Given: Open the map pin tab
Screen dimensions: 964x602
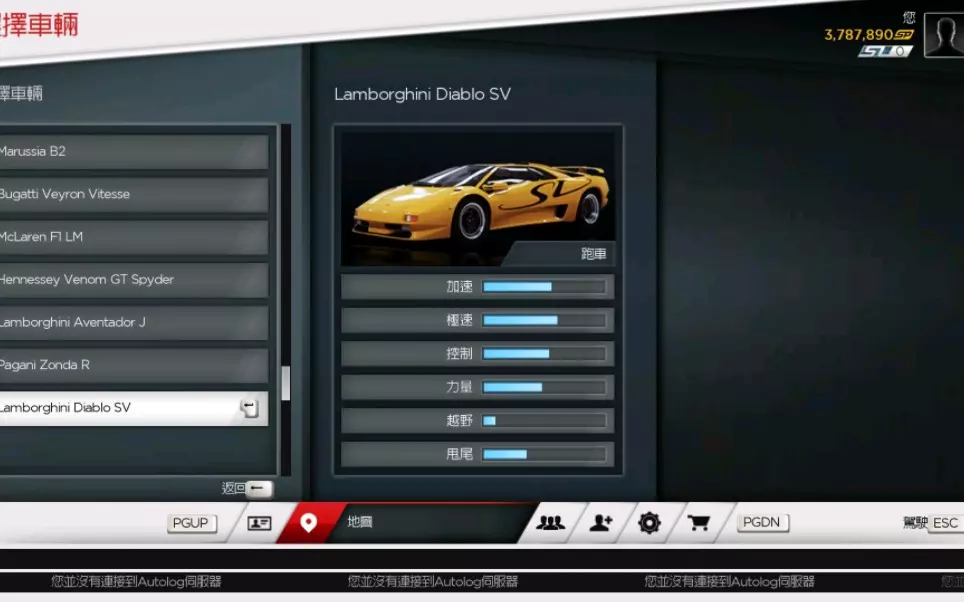Looking at the screenshot, I should (308, 522).
